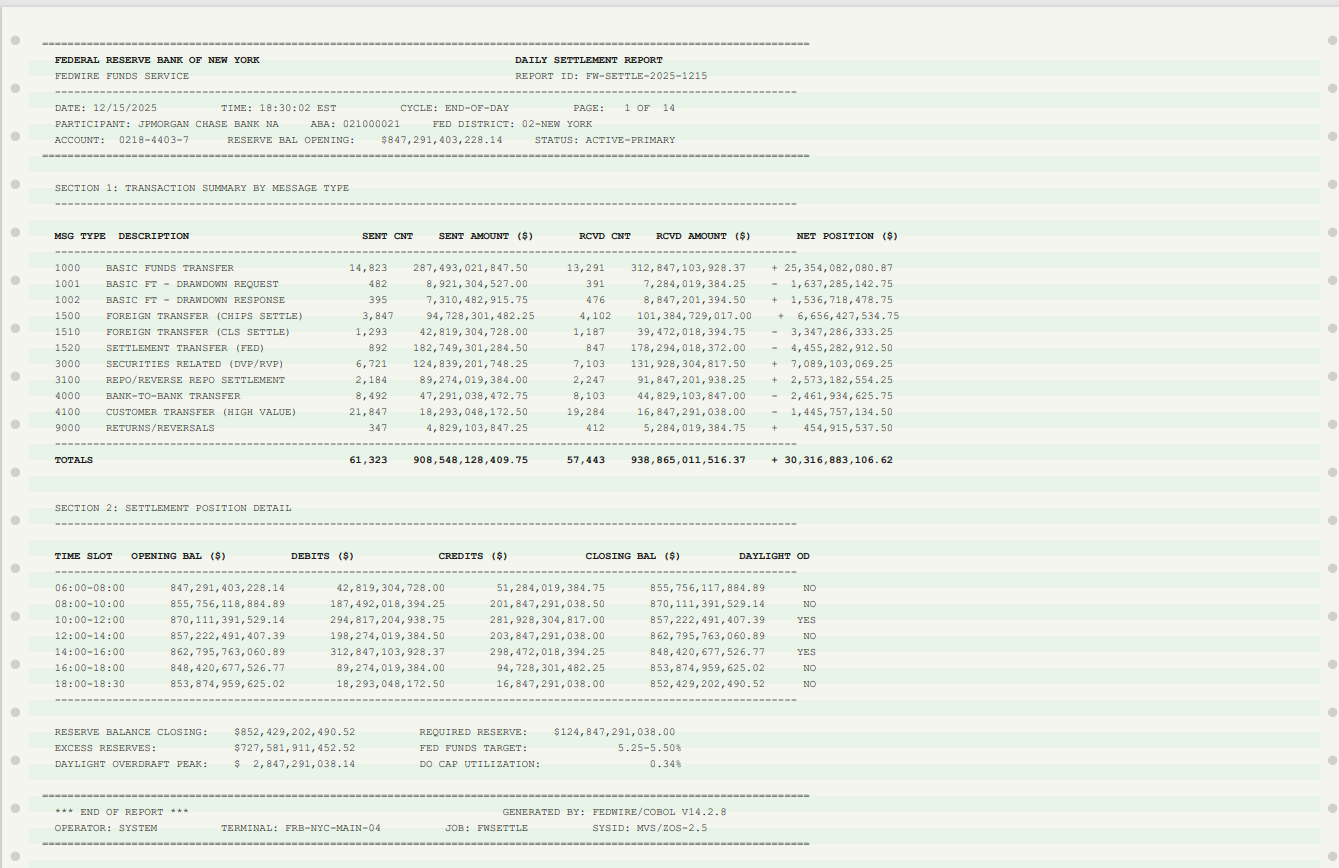1339x868 pixels.
Task: Click total received amount 938,865,011,516.37
Action: 687,460
